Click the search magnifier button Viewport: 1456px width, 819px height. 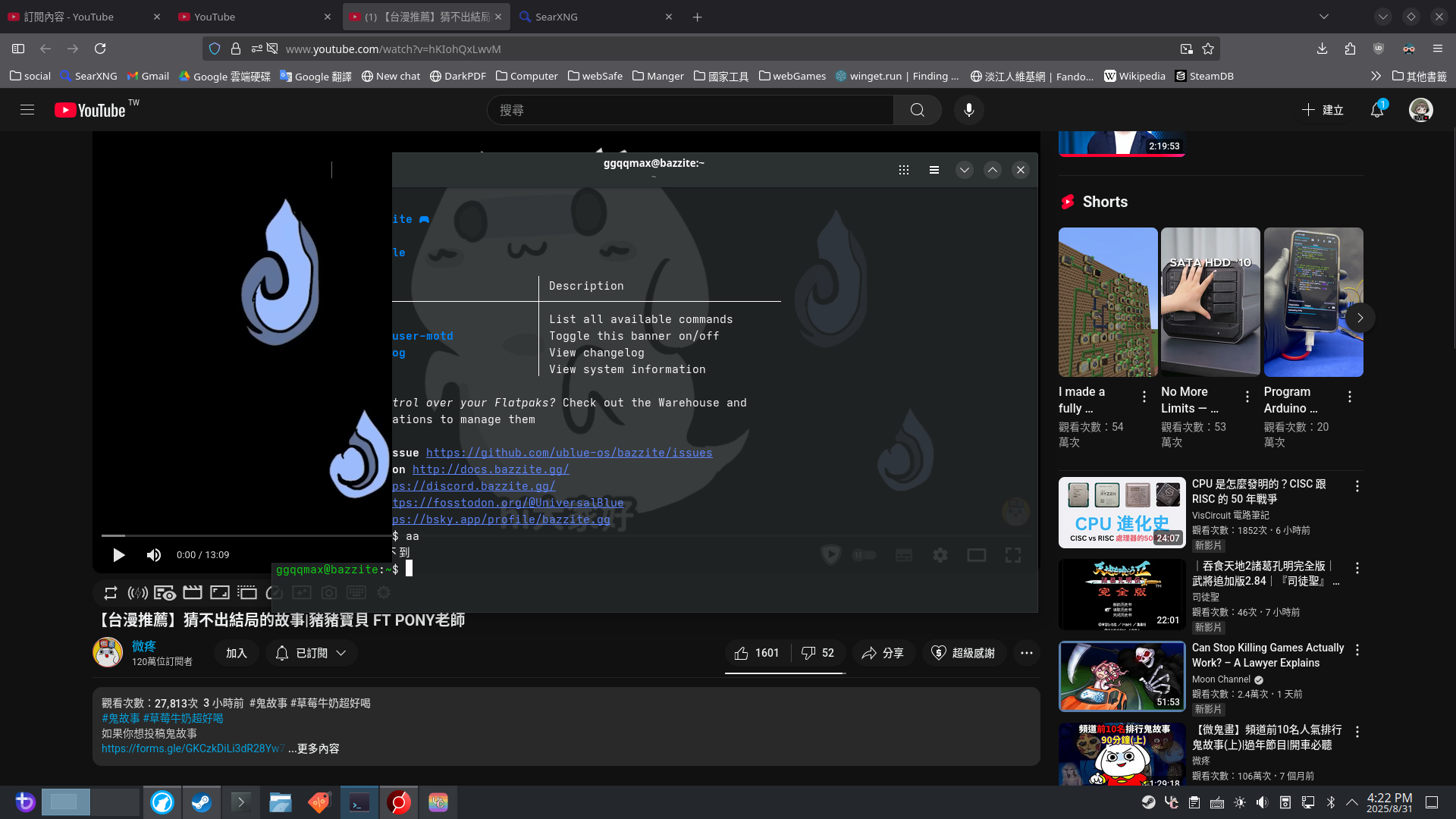(x=917, y=110)
